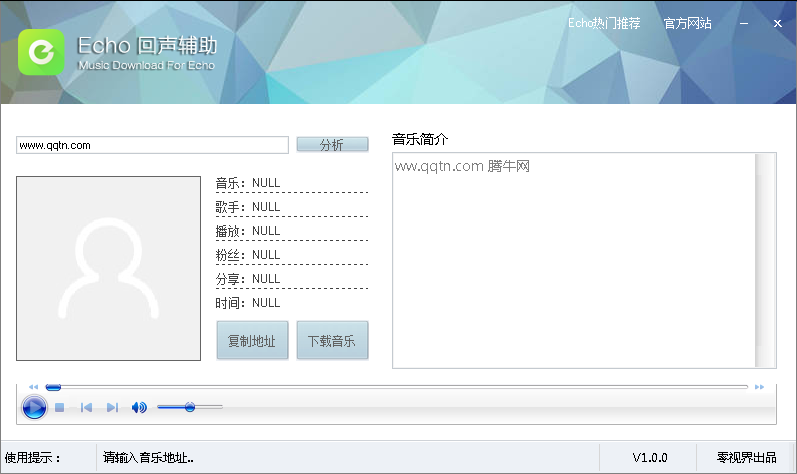Focus the music URL input field

point(152,145)
